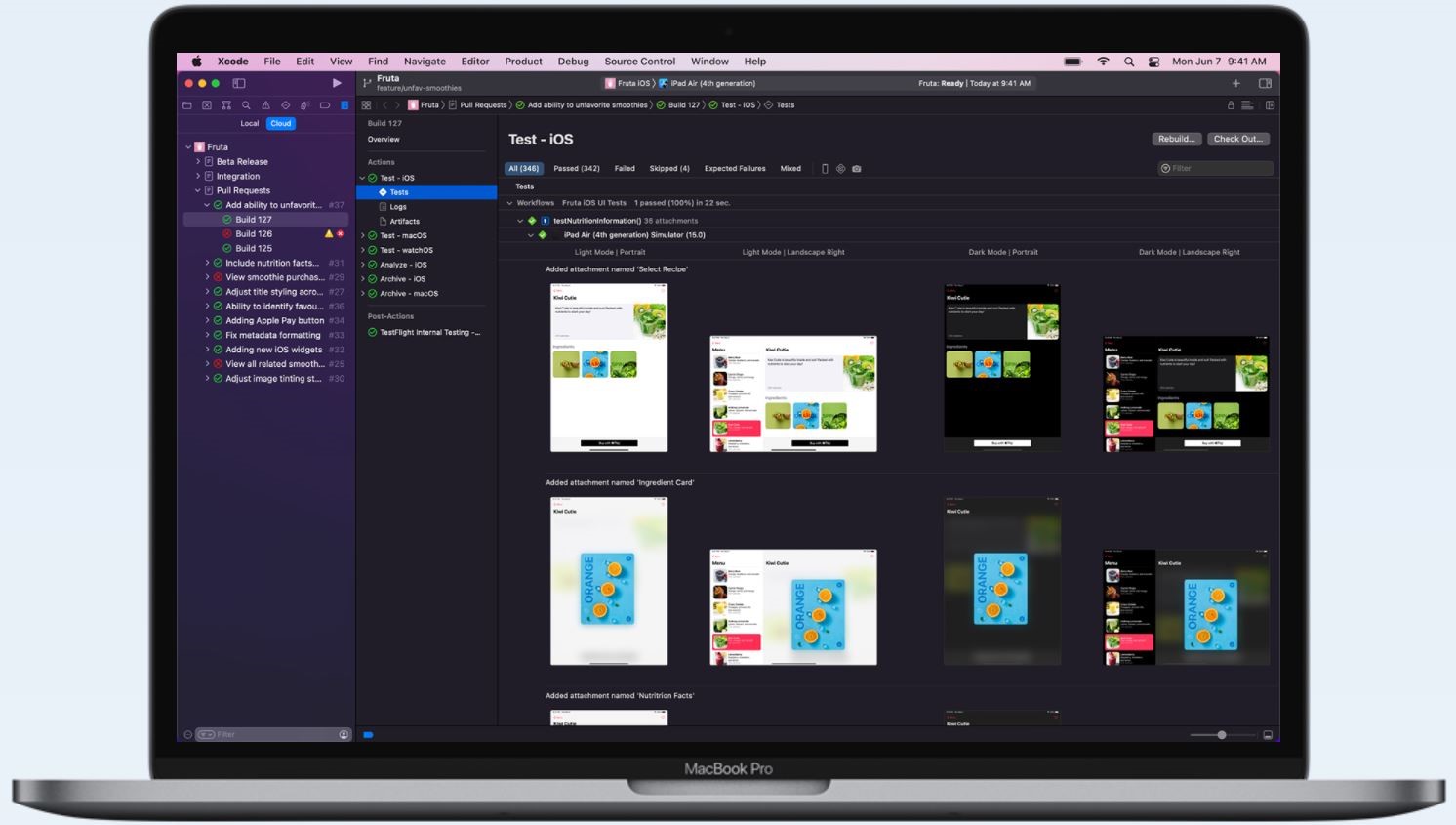Run the project with the play button
This screenshot has height=825, width=1456.
coord(337,83)
